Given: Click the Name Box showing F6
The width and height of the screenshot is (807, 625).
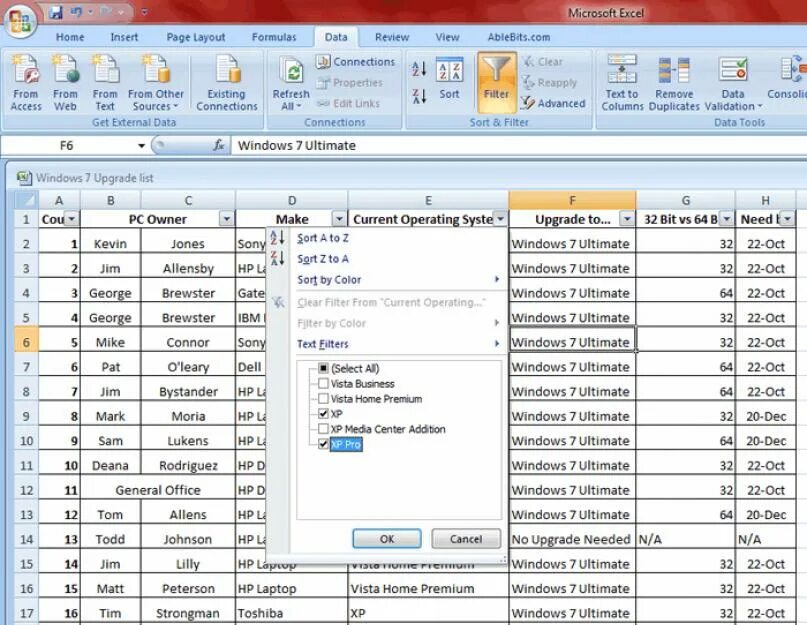Looking at the screenshot, I should coord(67,146).
